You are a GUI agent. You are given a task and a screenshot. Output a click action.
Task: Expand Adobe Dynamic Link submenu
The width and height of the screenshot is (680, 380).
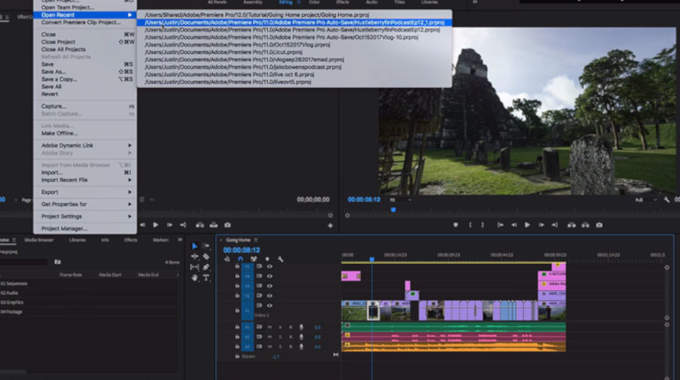[x=85, y=145]
